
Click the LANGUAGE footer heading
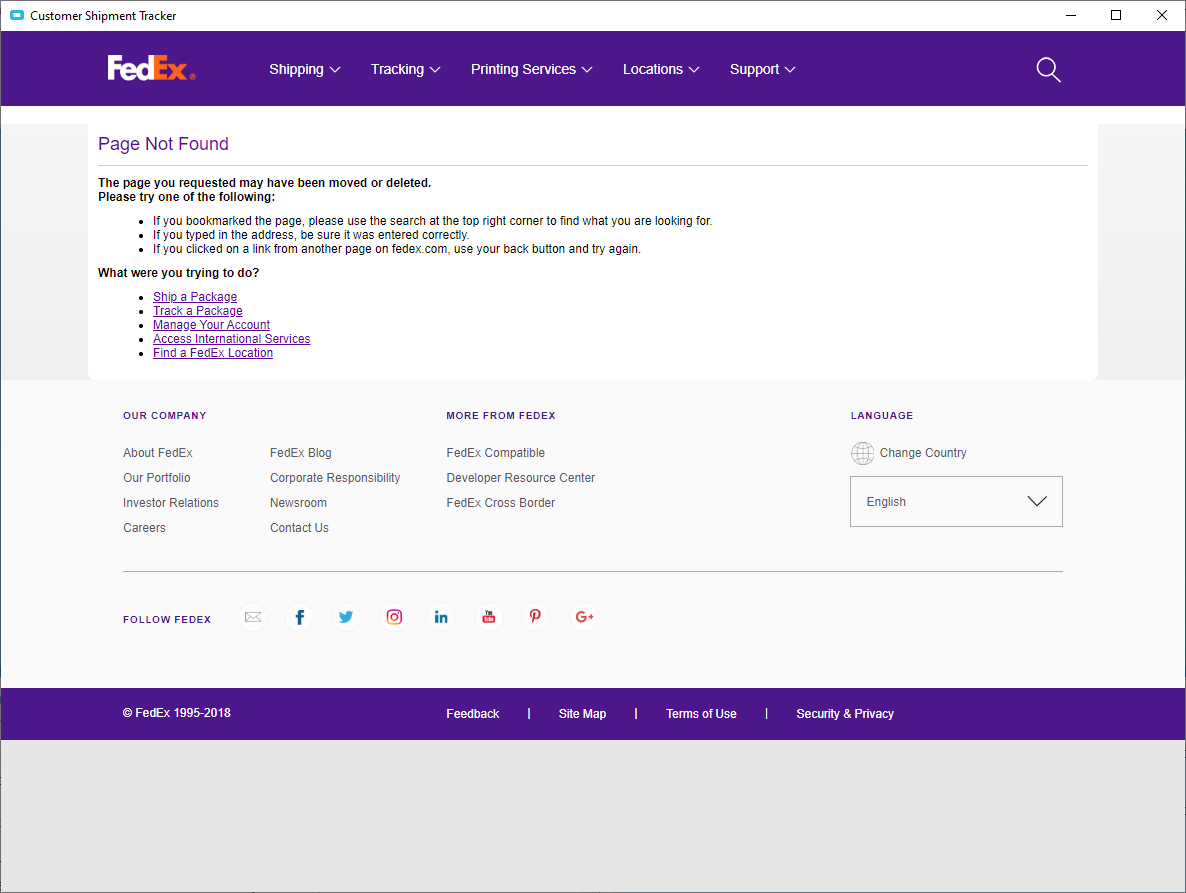881,416
